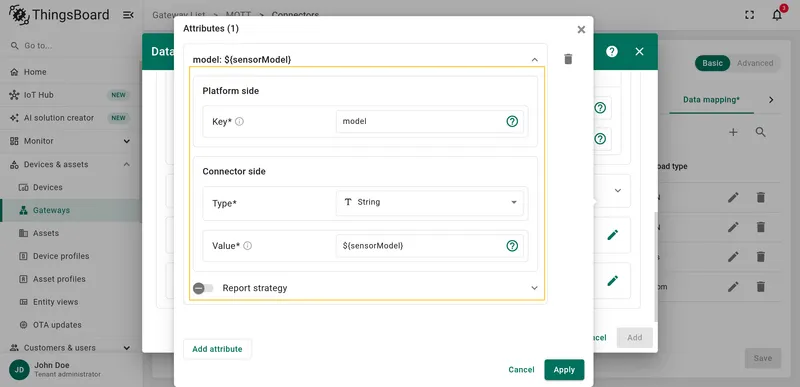Open OTA updates page

tap(71, 325)
